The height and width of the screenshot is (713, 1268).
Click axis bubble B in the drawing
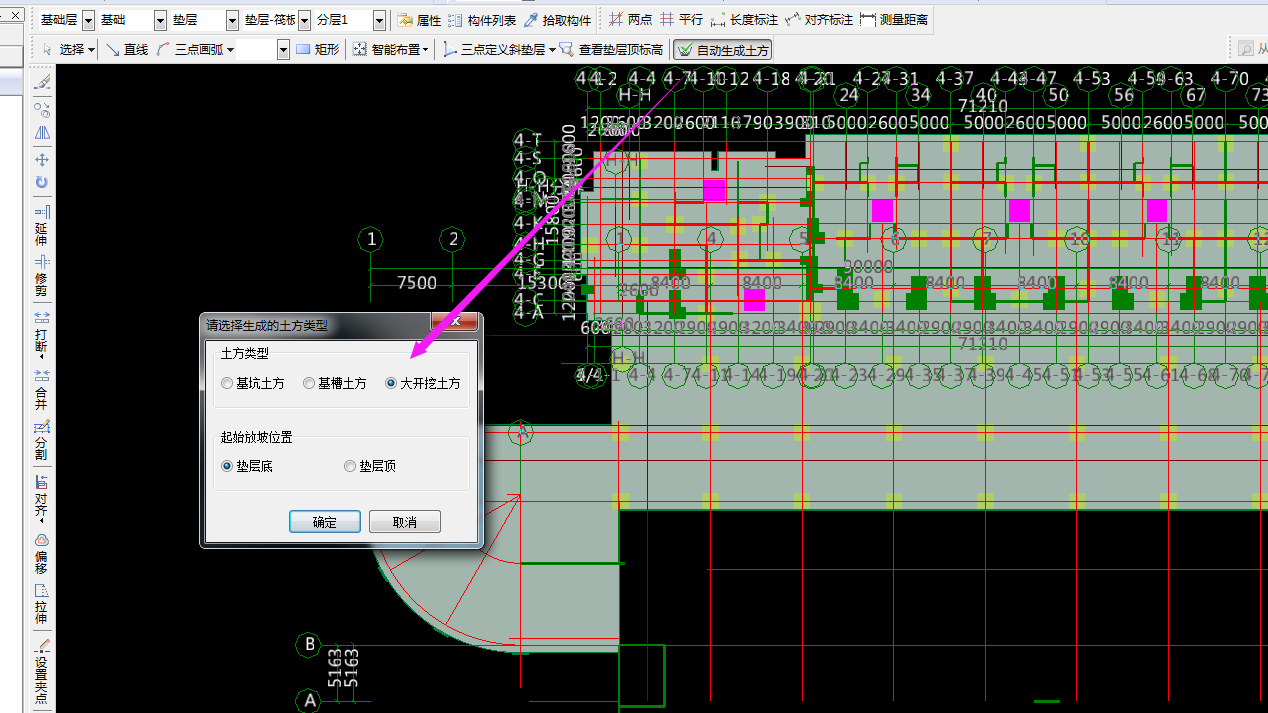tap(310, 644)
